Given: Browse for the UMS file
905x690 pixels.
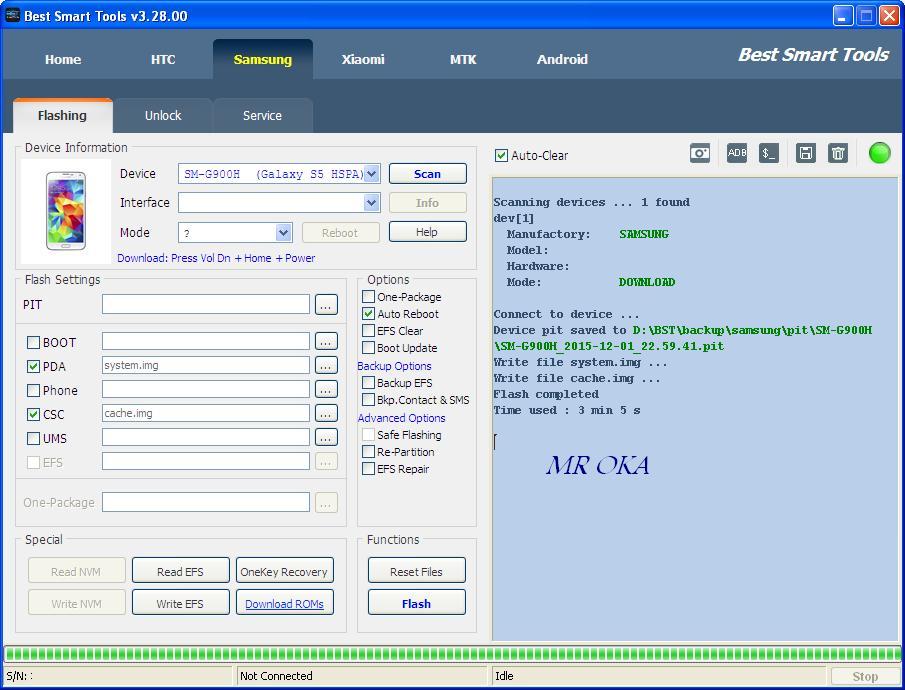Looking at the screenshot, I should click(x=326, y=438).
